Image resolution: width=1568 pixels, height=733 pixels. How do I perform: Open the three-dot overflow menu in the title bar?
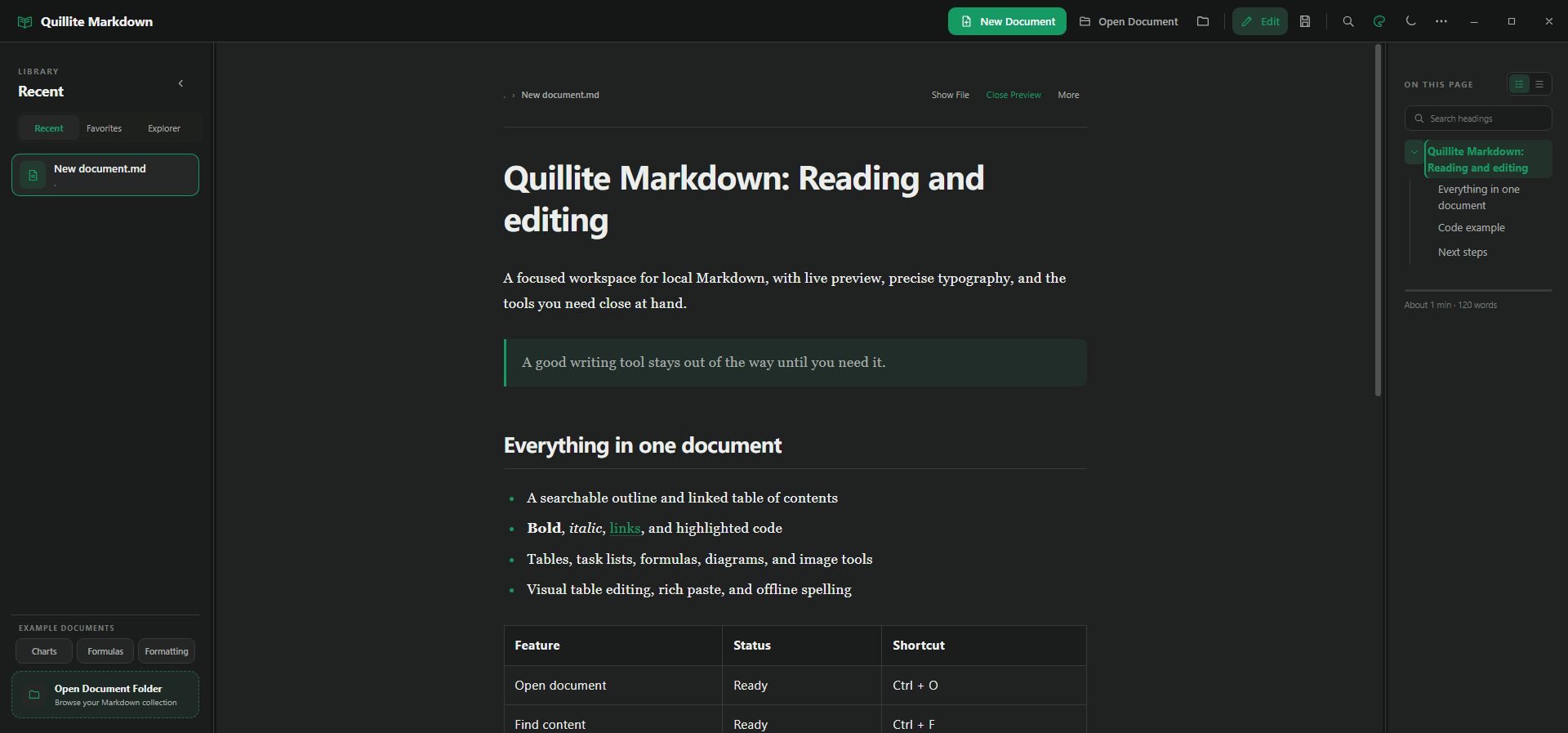coord(1441,21)
